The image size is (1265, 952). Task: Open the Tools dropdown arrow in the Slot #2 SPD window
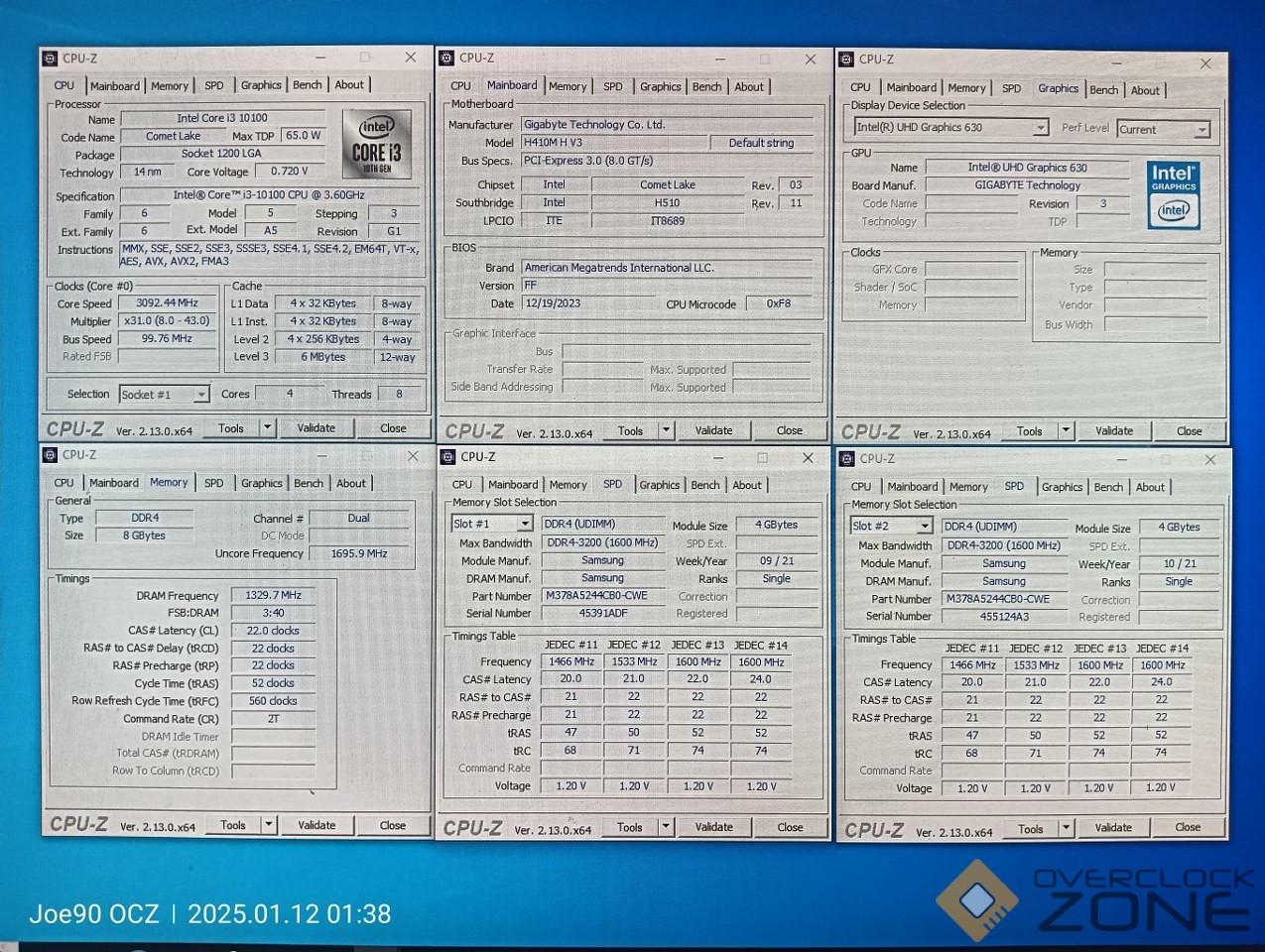coord(1067,828)
